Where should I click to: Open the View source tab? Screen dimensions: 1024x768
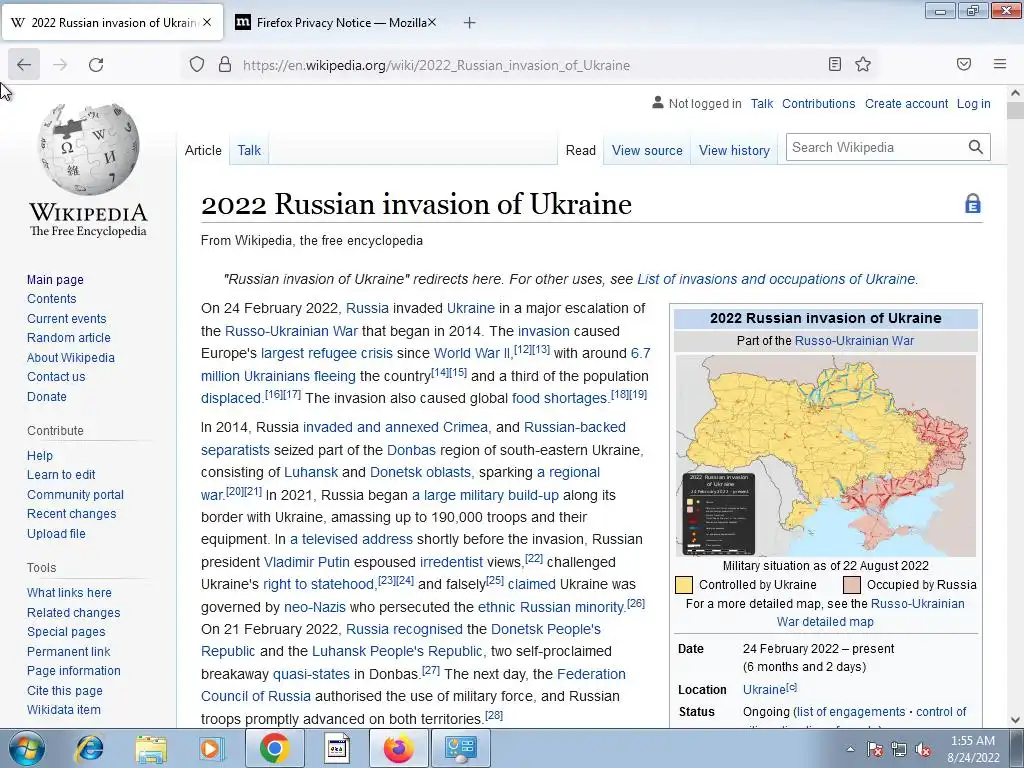coord(647,150)
